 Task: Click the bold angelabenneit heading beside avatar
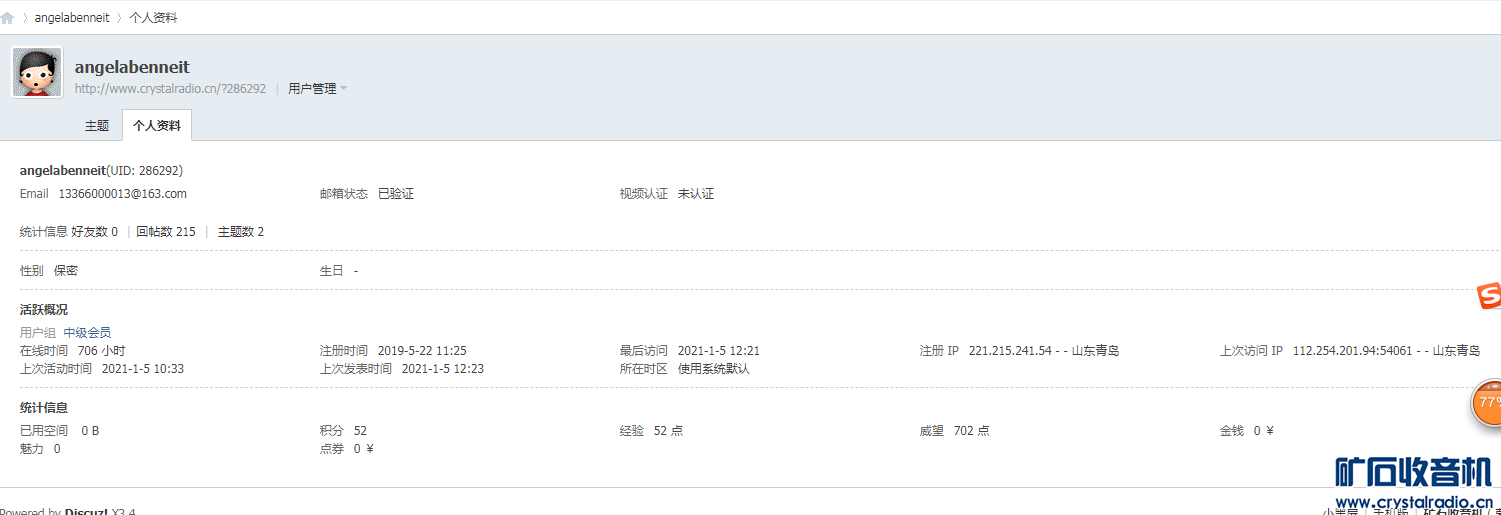pos(132,67)
